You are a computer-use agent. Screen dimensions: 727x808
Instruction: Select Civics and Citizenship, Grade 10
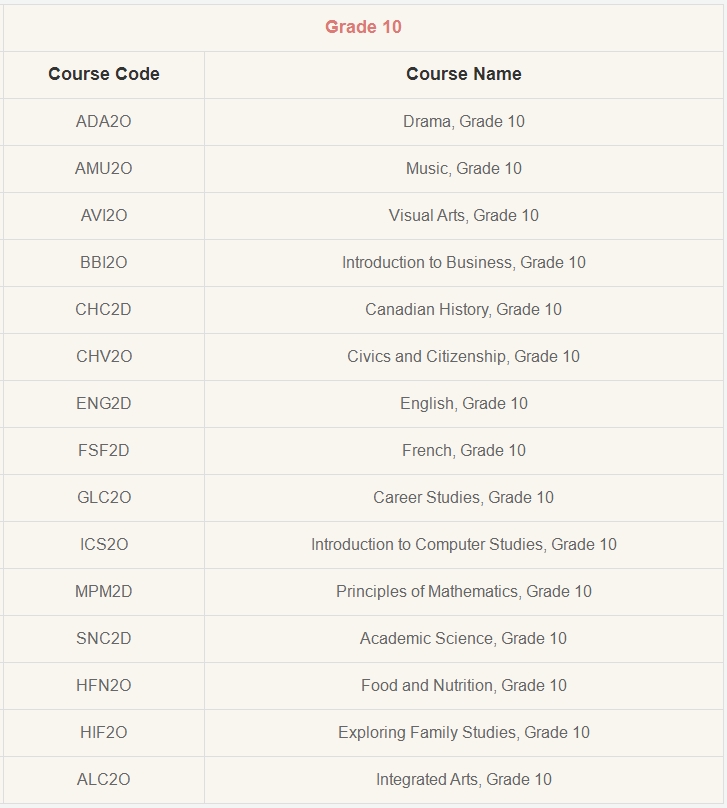pos(464,356)
